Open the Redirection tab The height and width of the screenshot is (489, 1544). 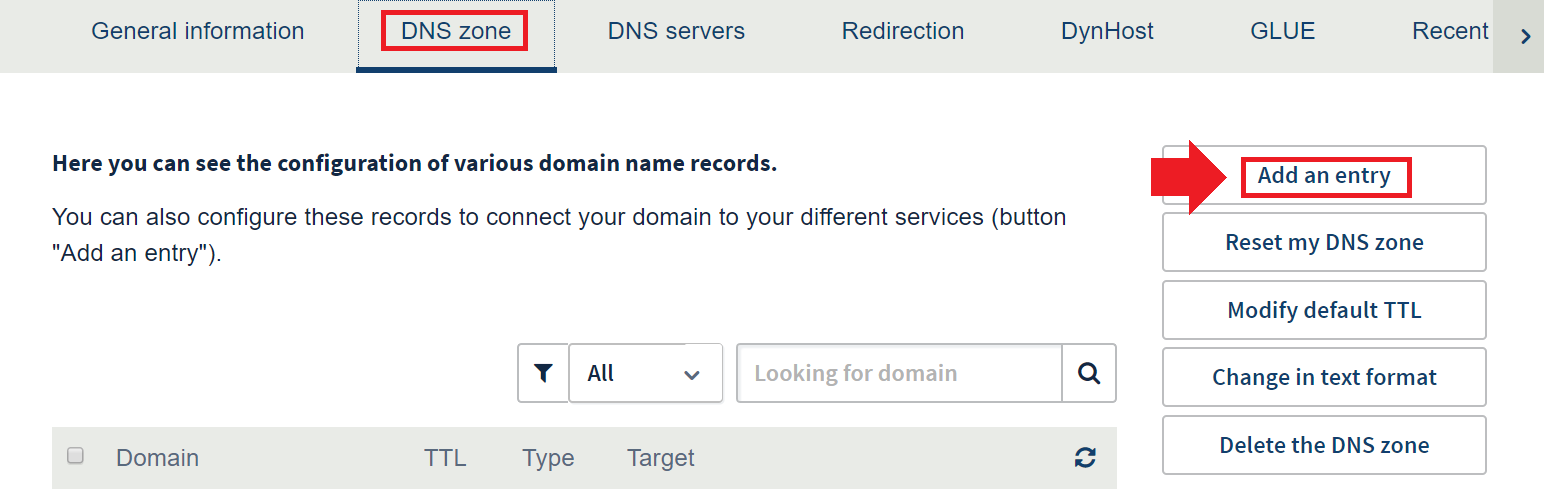click(903, 32)
